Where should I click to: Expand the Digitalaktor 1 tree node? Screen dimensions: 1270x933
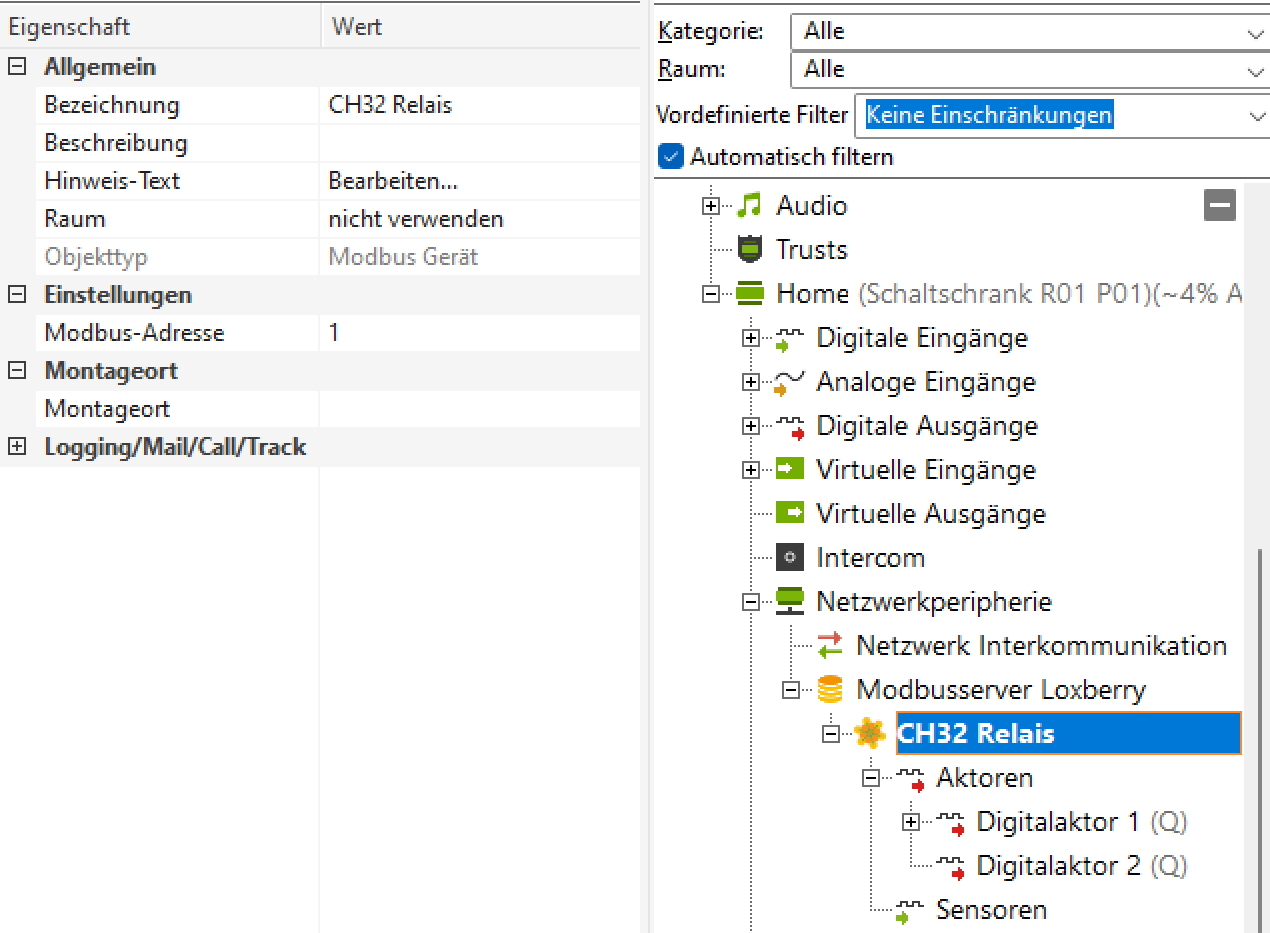click(910, 822)
